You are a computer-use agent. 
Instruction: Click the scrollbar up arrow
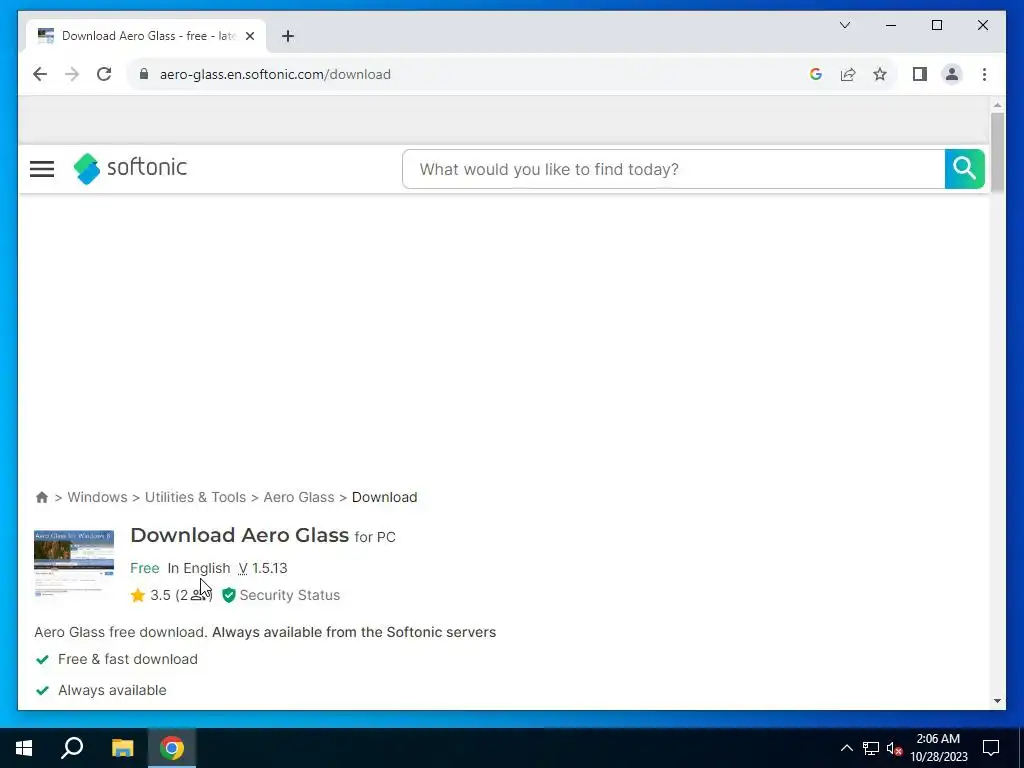(x=997, y=105)
